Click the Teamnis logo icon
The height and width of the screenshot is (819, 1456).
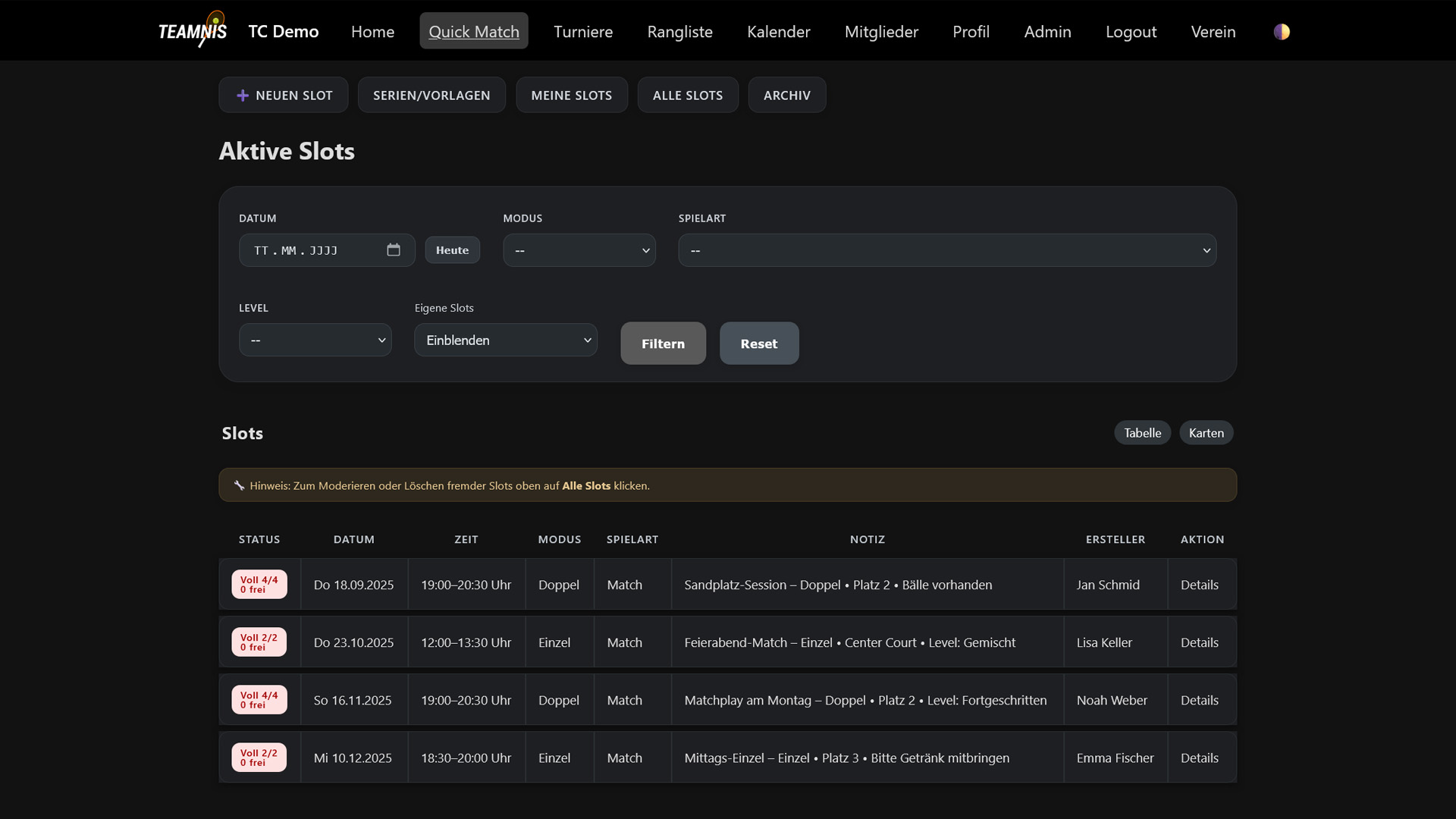193,30
